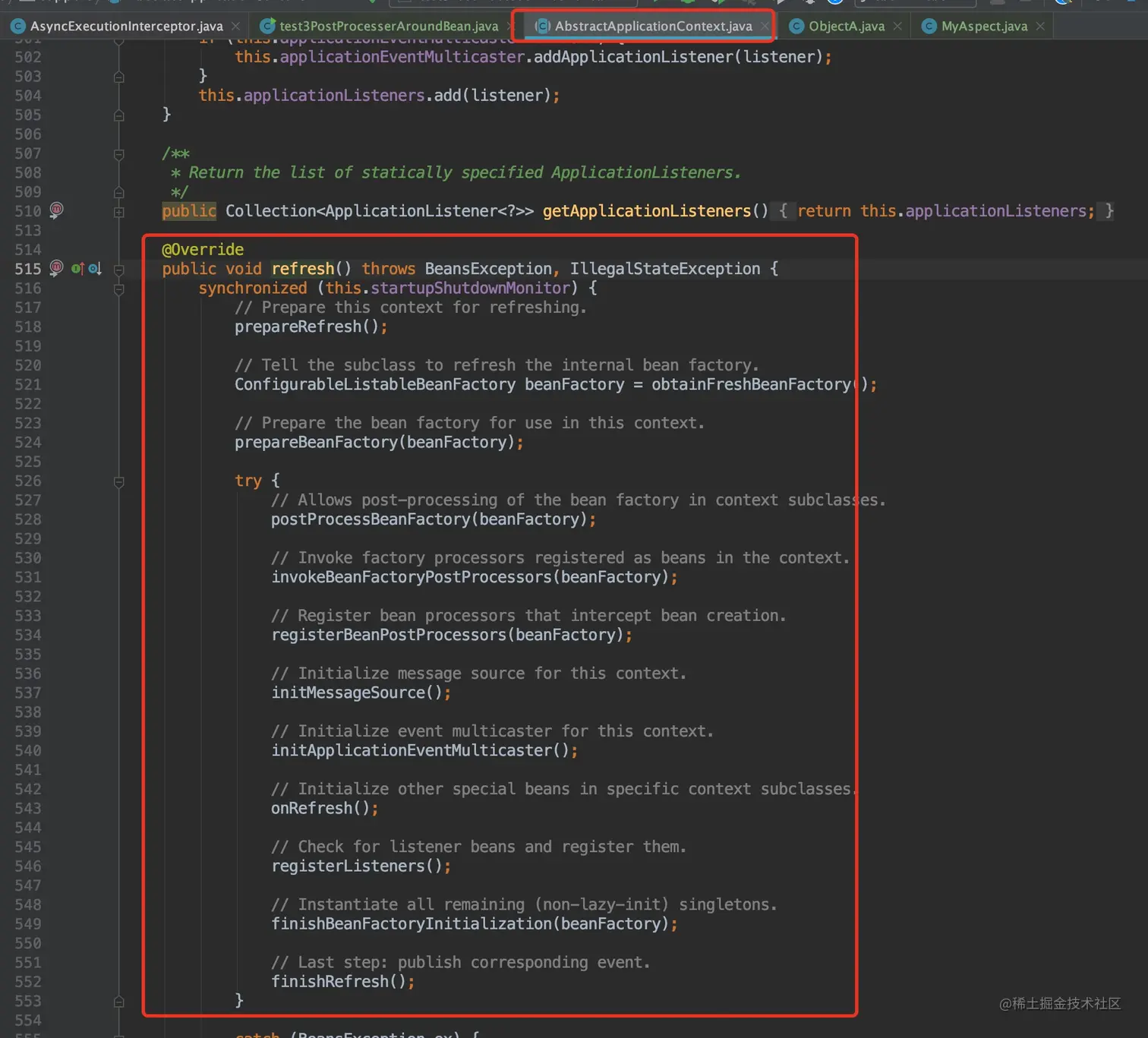Viewport: 1148px width, 1038px height.
Task: Close the AsyncExecutionInterceptor.java tab
Action: point(236,26)
